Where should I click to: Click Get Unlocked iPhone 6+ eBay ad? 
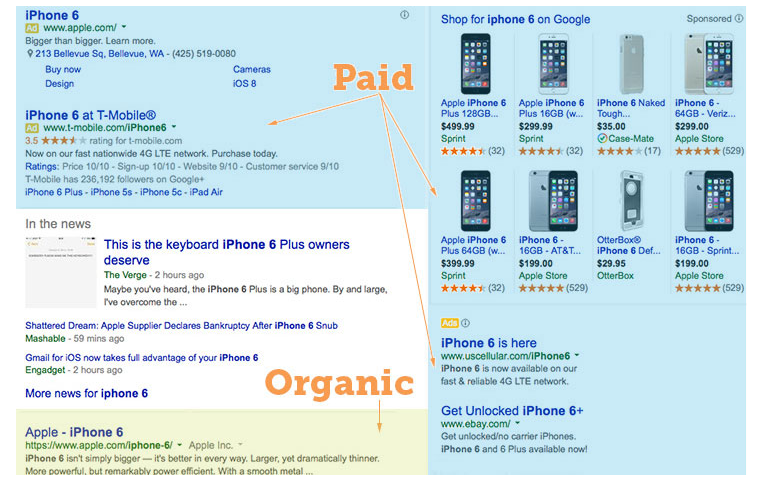pyautogui.click(x=512, y=411)
